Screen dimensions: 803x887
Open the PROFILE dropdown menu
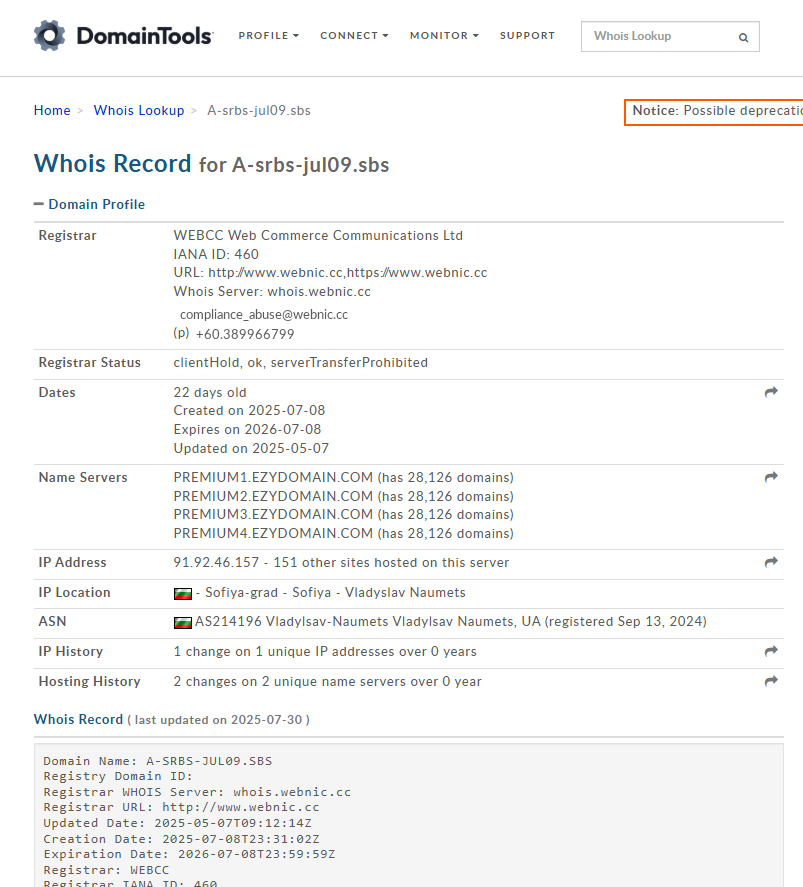click(269, 36)
